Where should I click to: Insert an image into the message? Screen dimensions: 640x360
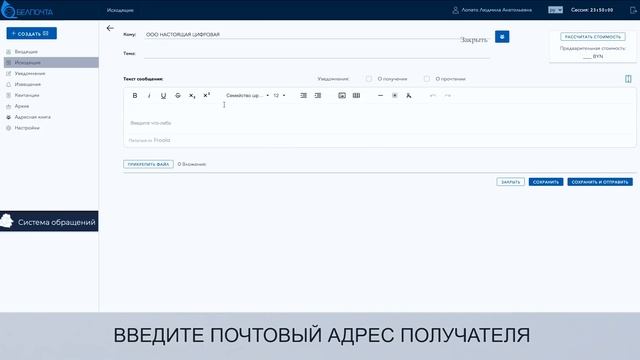coord(342,96)
